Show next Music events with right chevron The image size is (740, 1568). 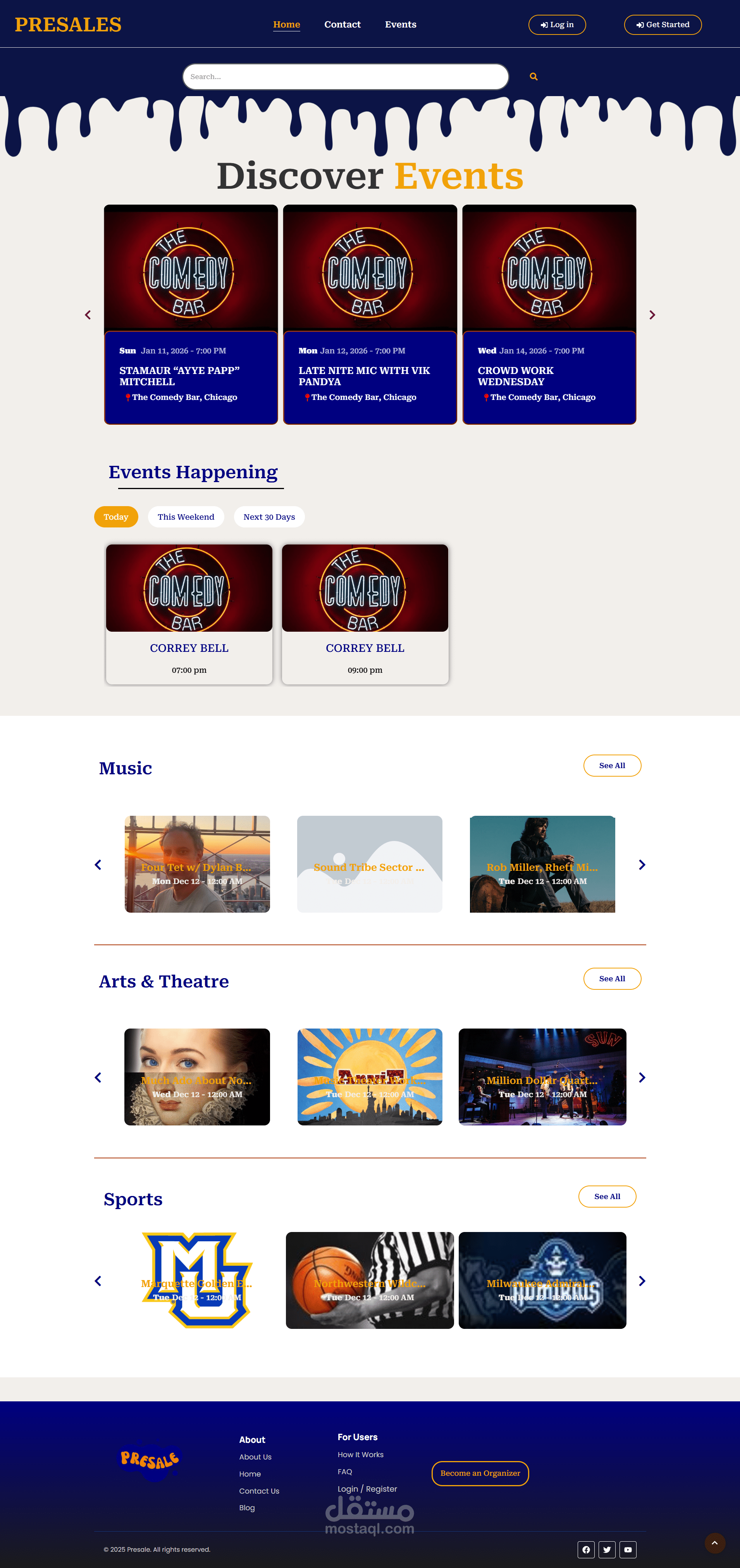point(642,864)
